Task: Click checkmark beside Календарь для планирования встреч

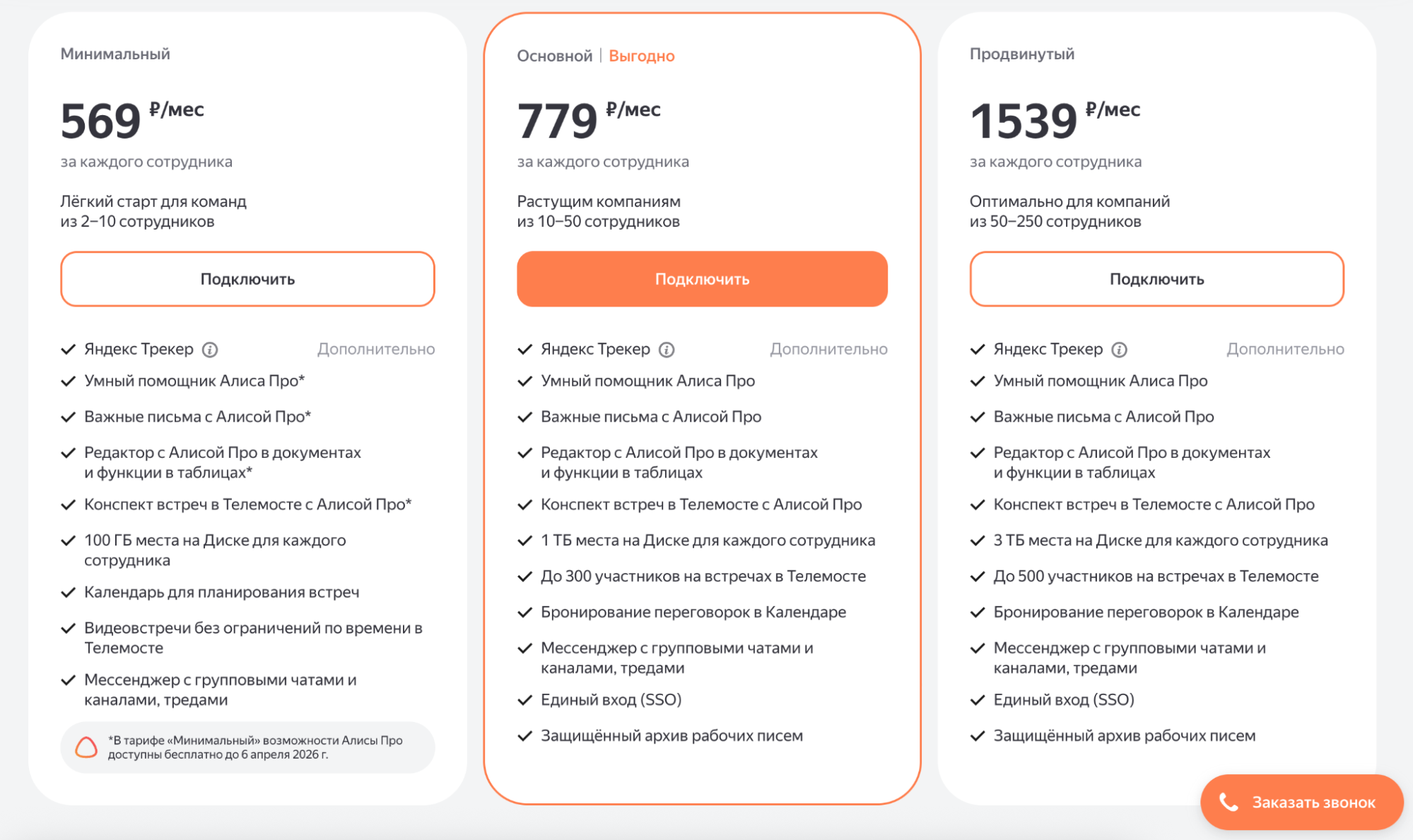Action: coord(69,593)
